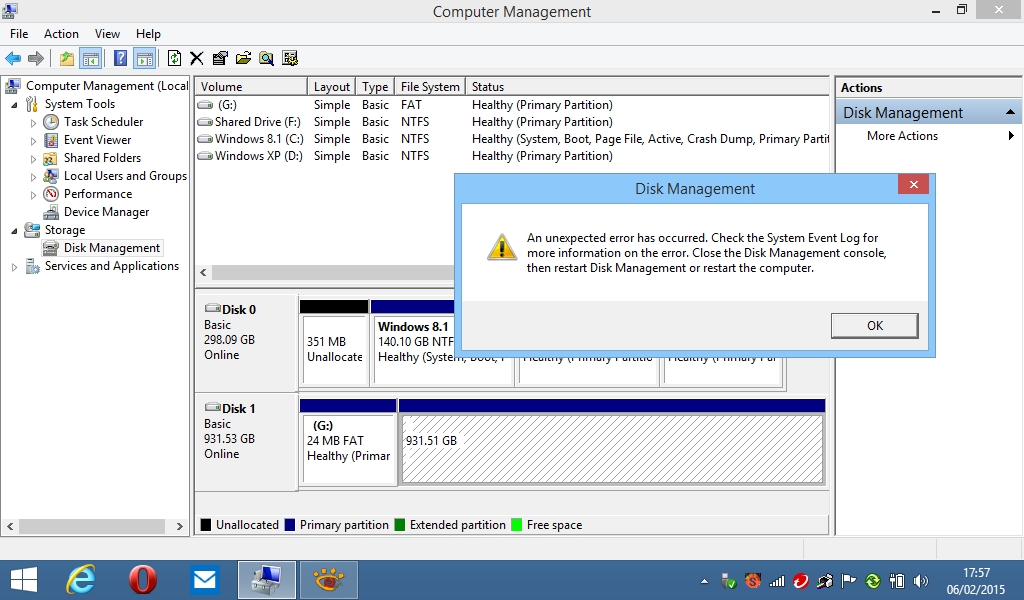Select Computer Management (Local) root node
Screen dimensions: 1024x600
[107, 86]
